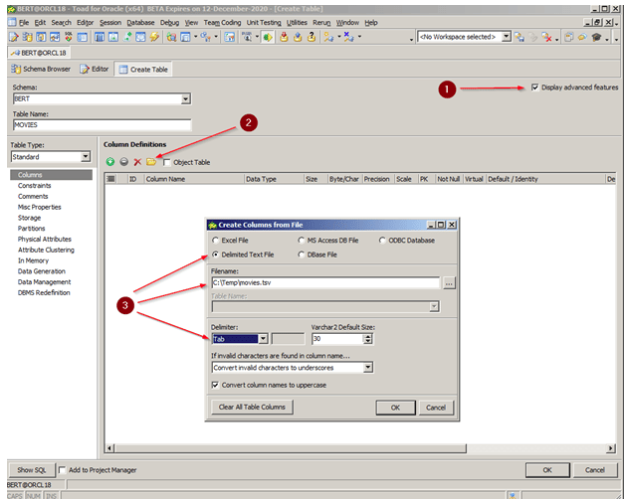
Task: Open the Database menu
Action: (x=140, y=23)
